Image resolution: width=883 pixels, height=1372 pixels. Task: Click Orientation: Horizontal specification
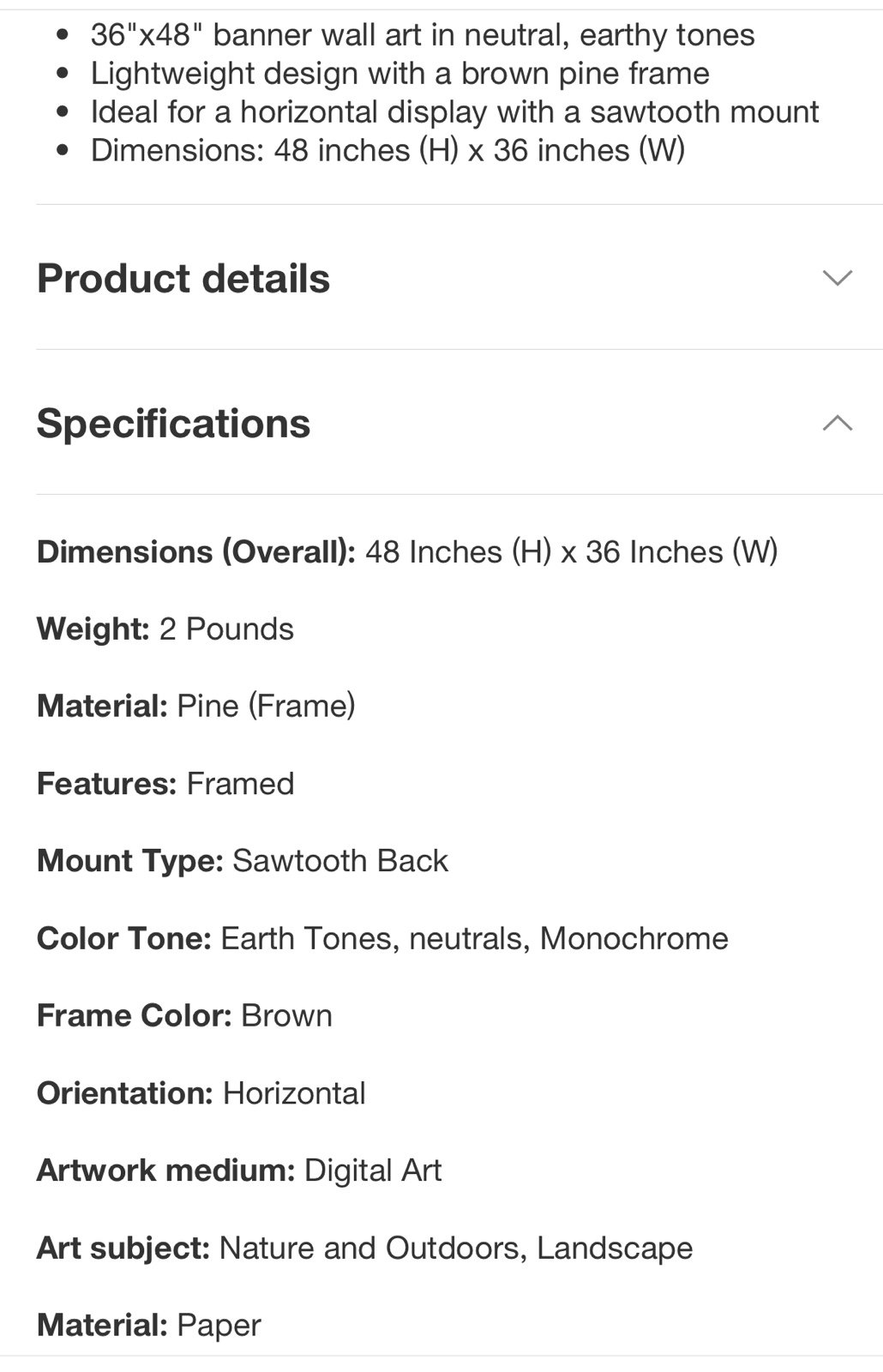pyautogui.click(x=201, y=1093)
